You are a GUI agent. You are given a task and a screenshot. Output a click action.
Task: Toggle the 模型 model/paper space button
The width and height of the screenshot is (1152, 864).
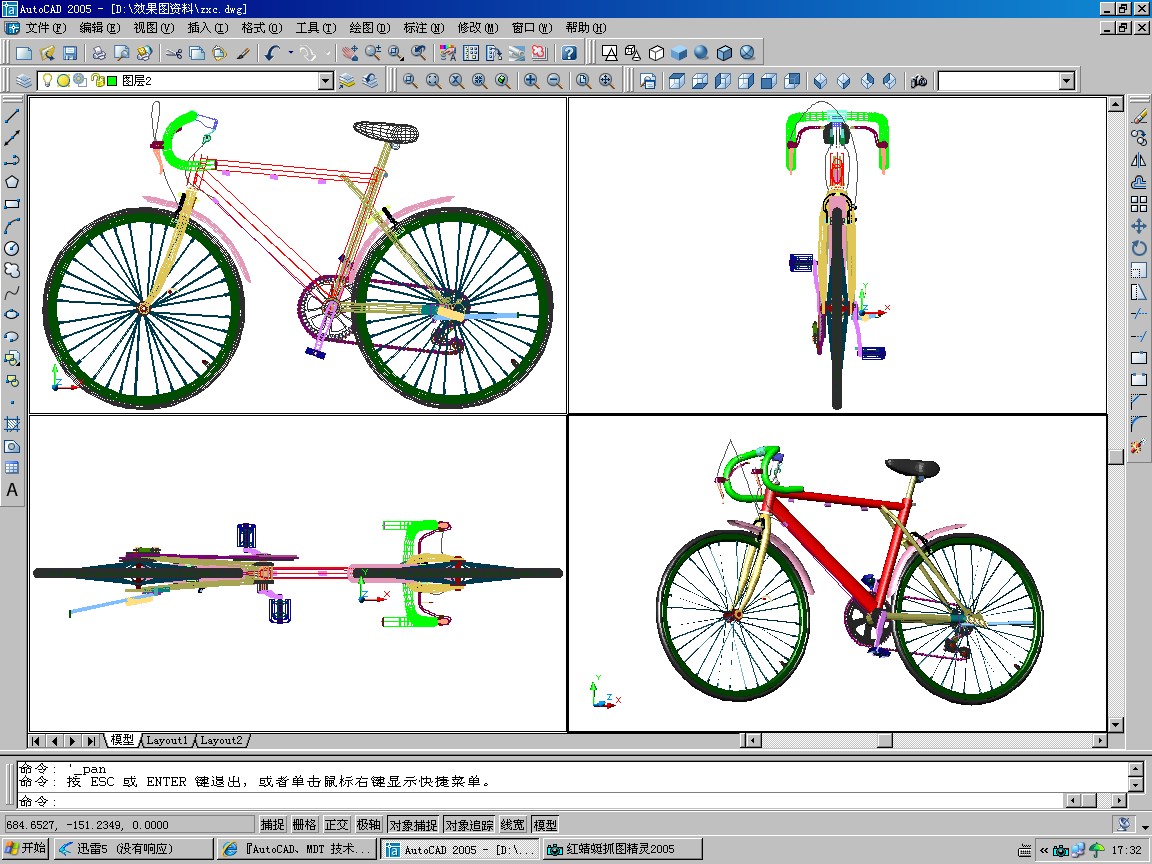[x=545, y=825]
